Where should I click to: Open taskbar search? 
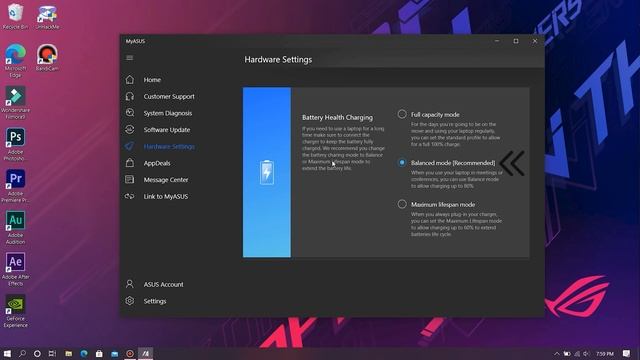22,353
